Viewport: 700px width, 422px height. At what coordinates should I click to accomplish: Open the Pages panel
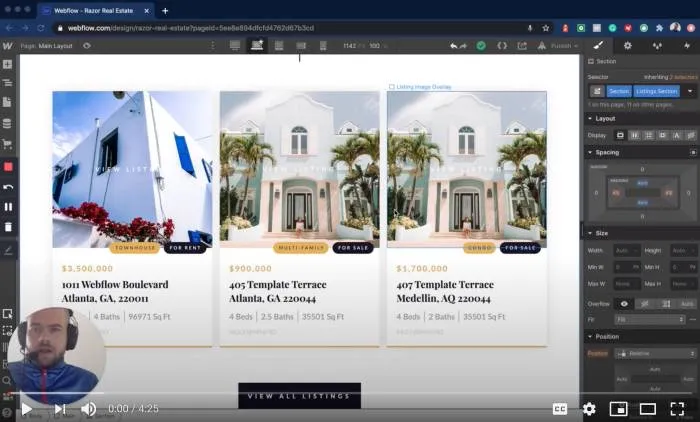7,103
